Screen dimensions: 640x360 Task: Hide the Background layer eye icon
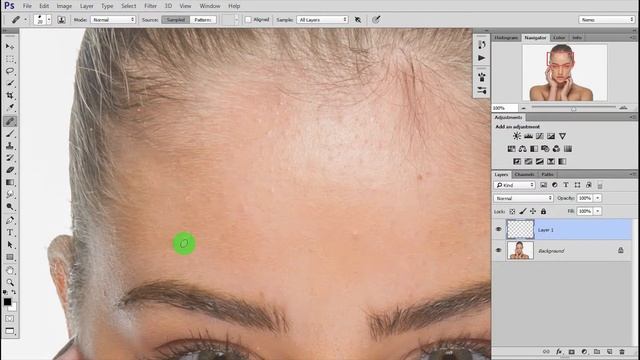(x=498, y=250)
